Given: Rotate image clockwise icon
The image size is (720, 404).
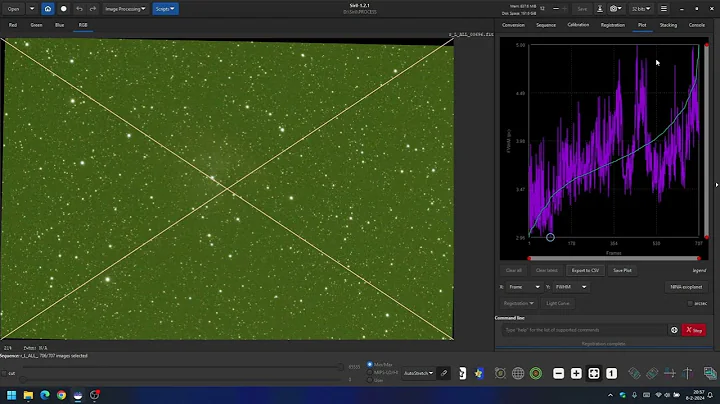Looking at the screenshot, I should [x=652, y=373].
